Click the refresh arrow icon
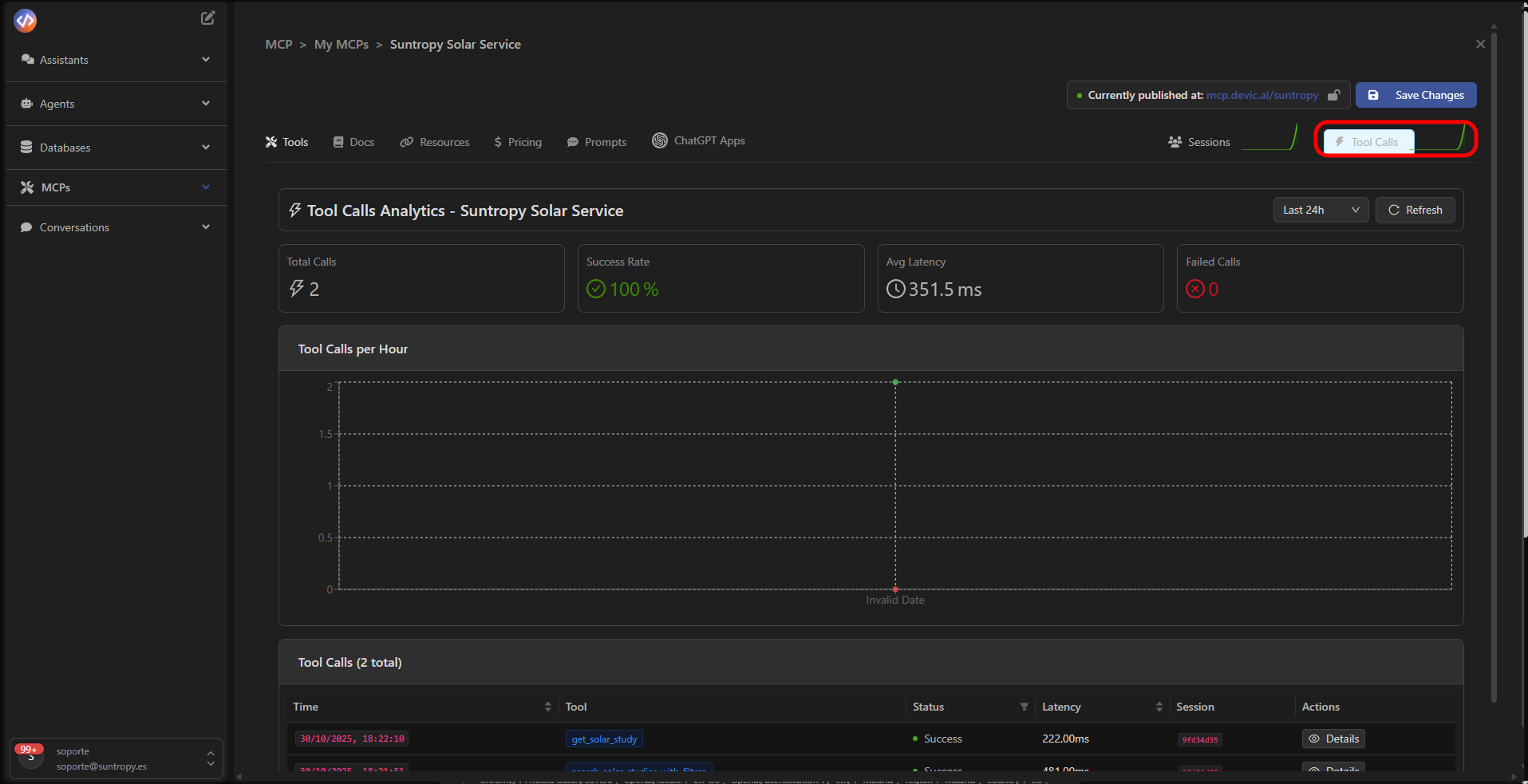 1394,210
